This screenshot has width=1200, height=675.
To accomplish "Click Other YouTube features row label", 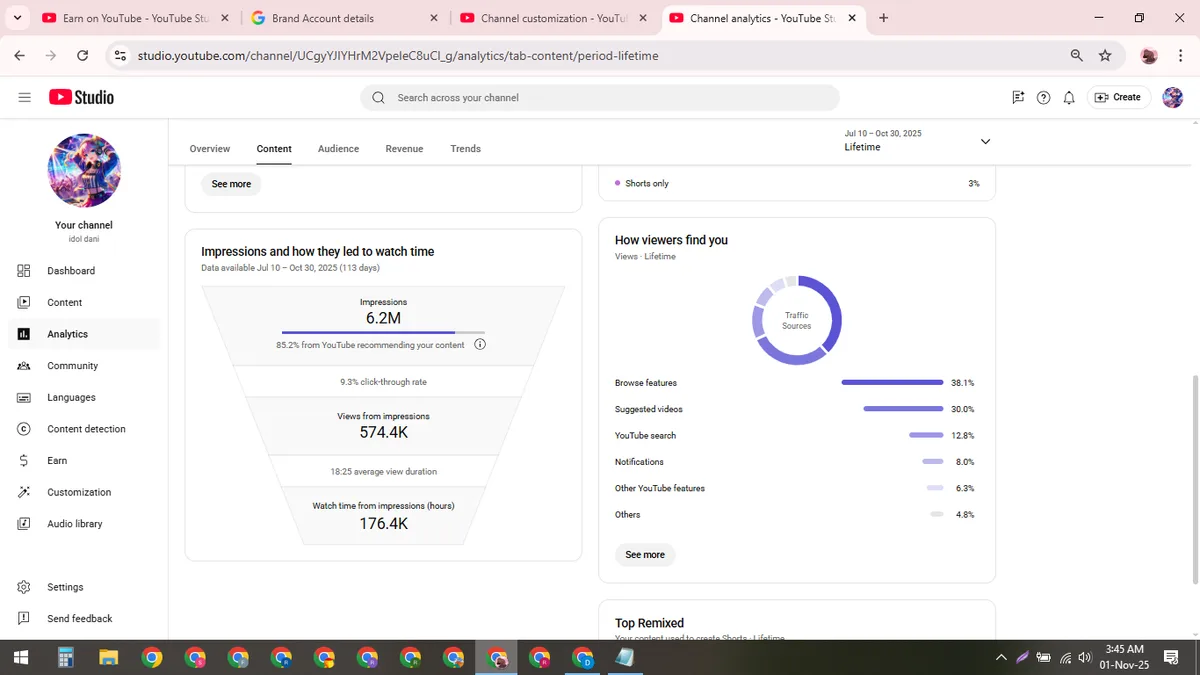I will click(660, 488).
